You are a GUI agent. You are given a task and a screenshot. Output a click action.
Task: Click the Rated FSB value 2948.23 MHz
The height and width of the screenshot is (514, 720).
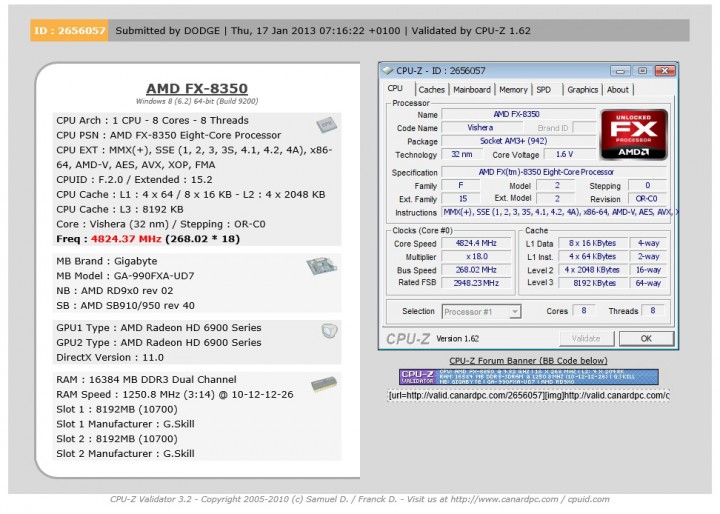[476, 283]
